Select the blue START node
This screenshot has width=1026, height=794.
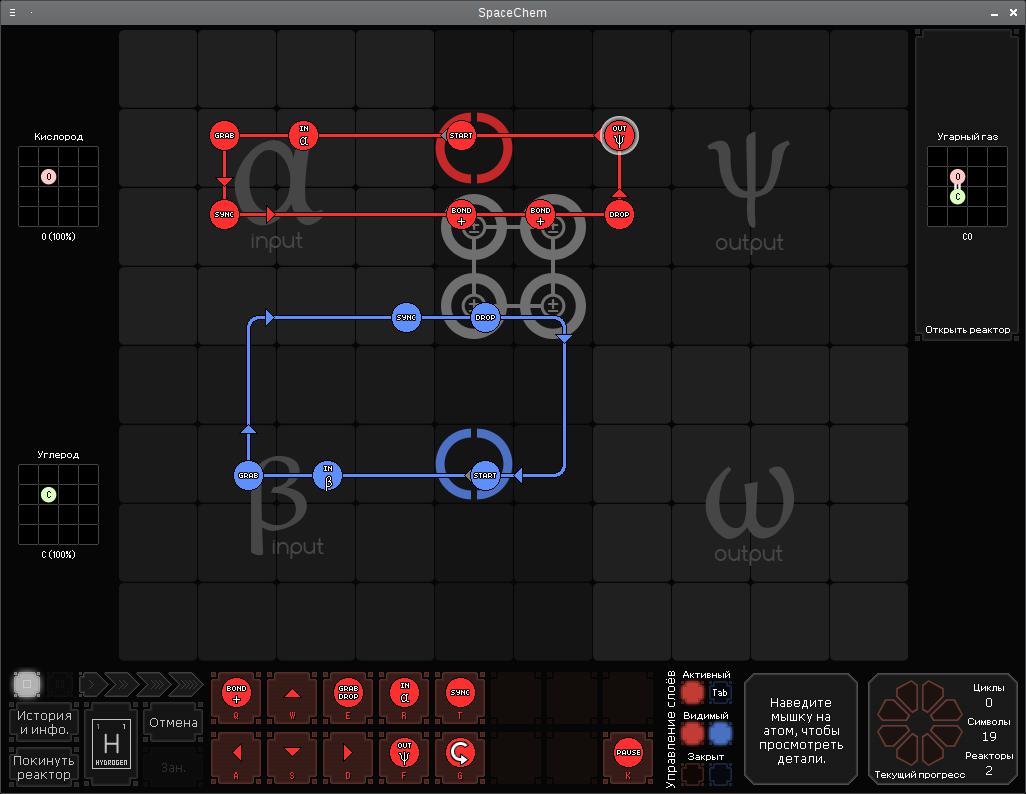click(x=485, y=475)
